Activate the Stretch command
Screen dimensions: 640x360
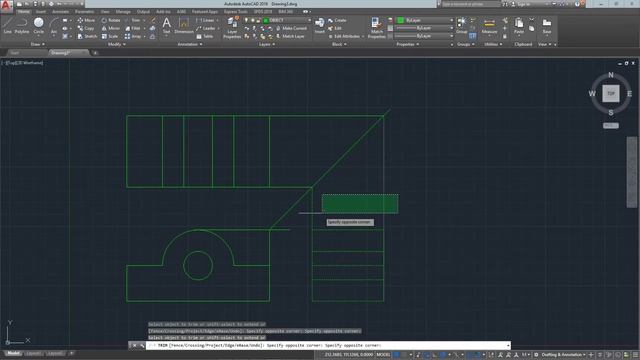point(87,36)
